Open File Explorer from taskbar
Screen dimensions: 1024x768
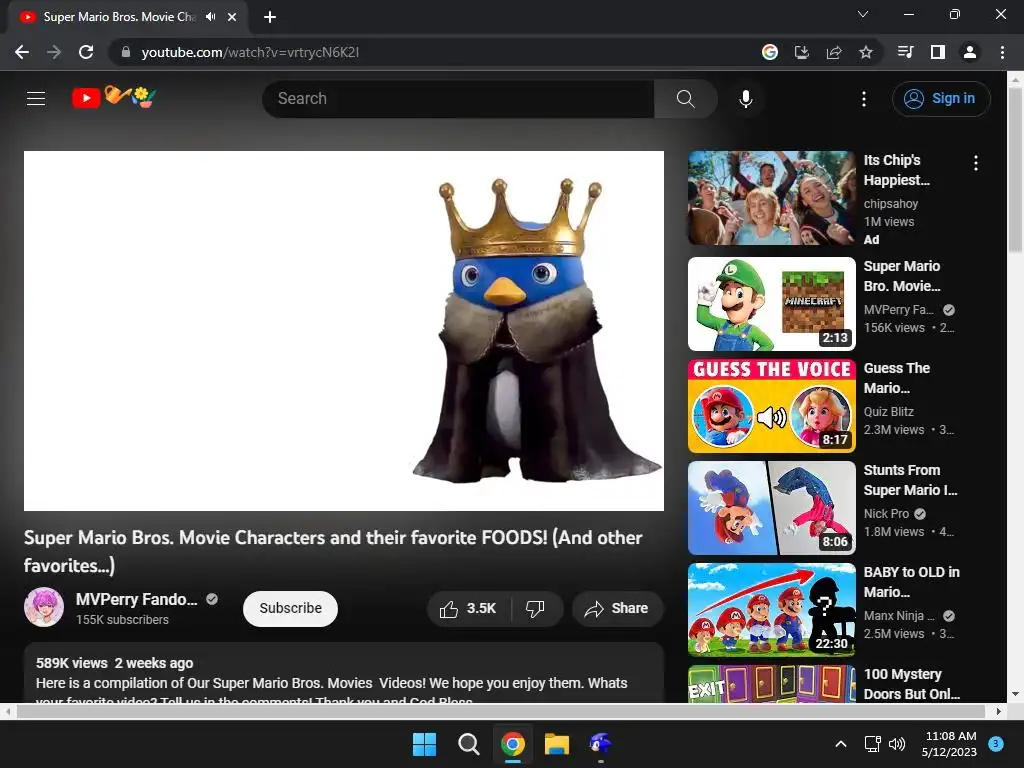click(x=557, y=744)
